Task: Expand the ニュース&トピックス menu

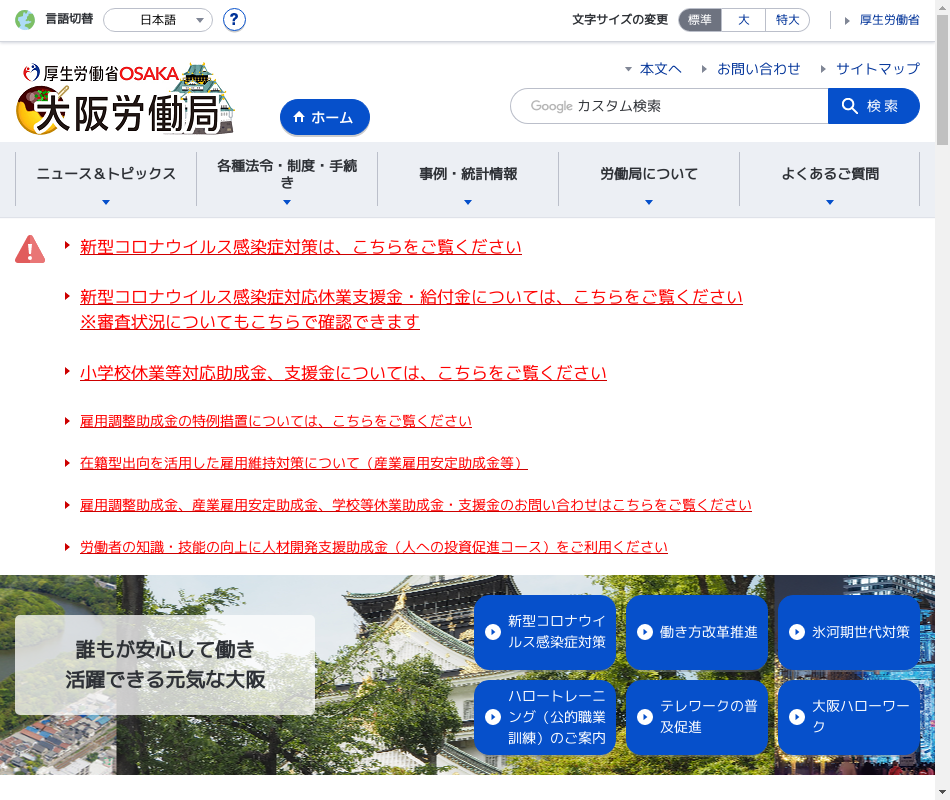Action: [x=106, y=179]
